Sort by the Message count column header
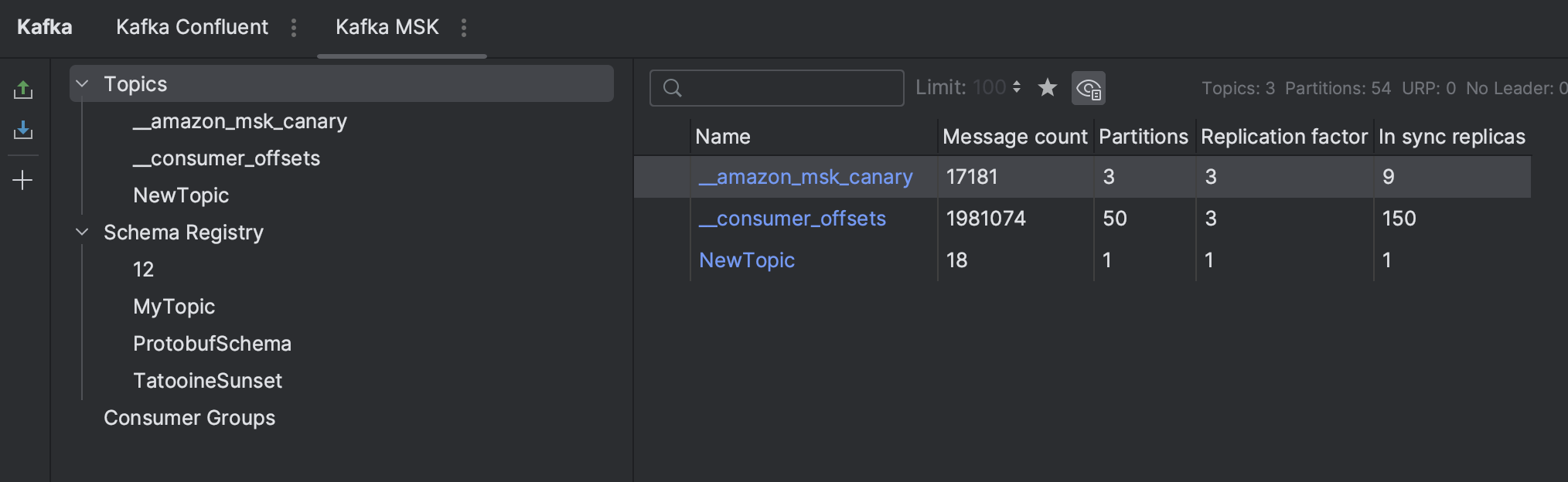This screenshot has width=1568, height=482. [x=1014, y=137]
